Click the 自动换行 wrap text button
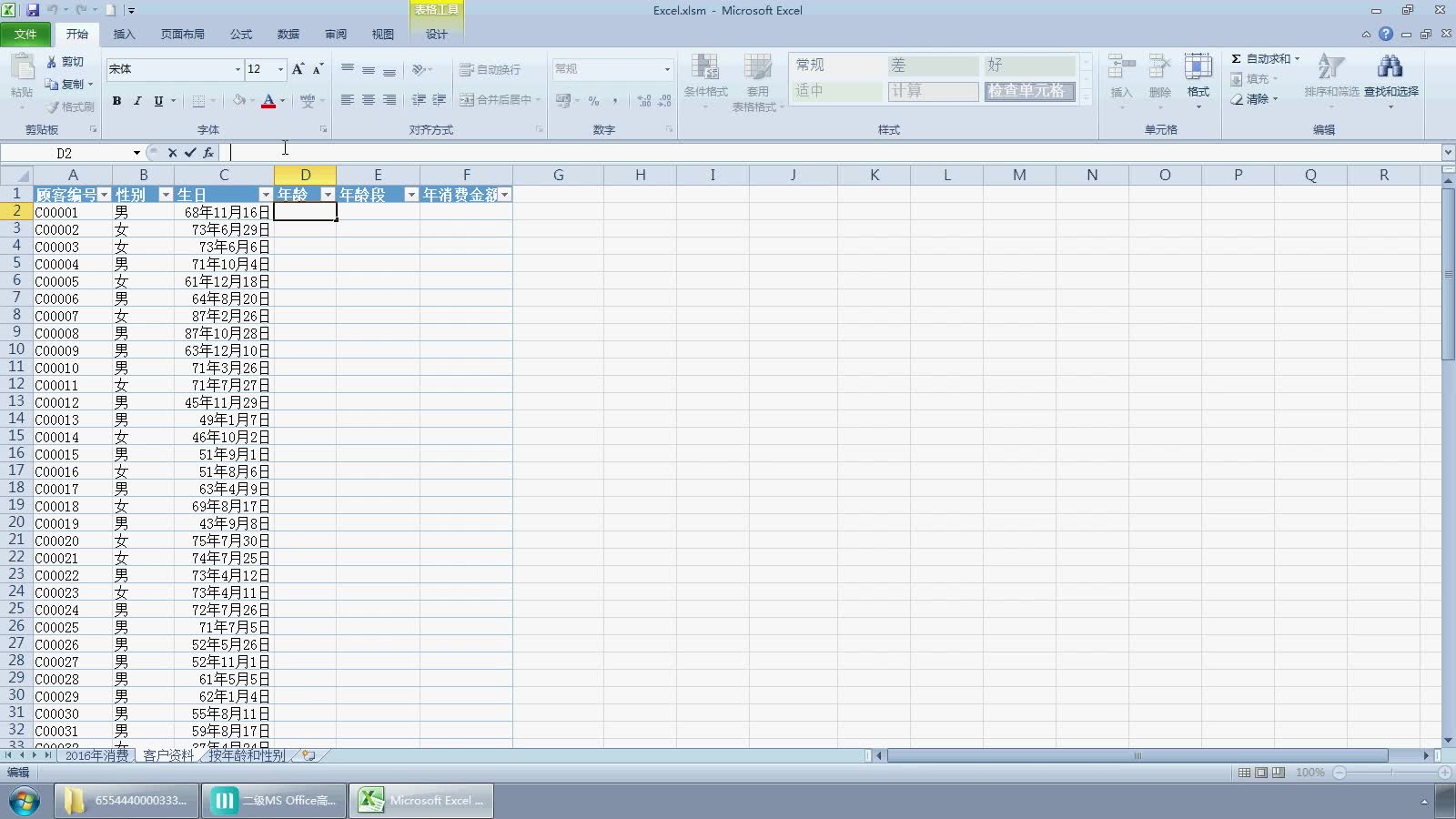 pyautogui.click(x=490, y=69)
